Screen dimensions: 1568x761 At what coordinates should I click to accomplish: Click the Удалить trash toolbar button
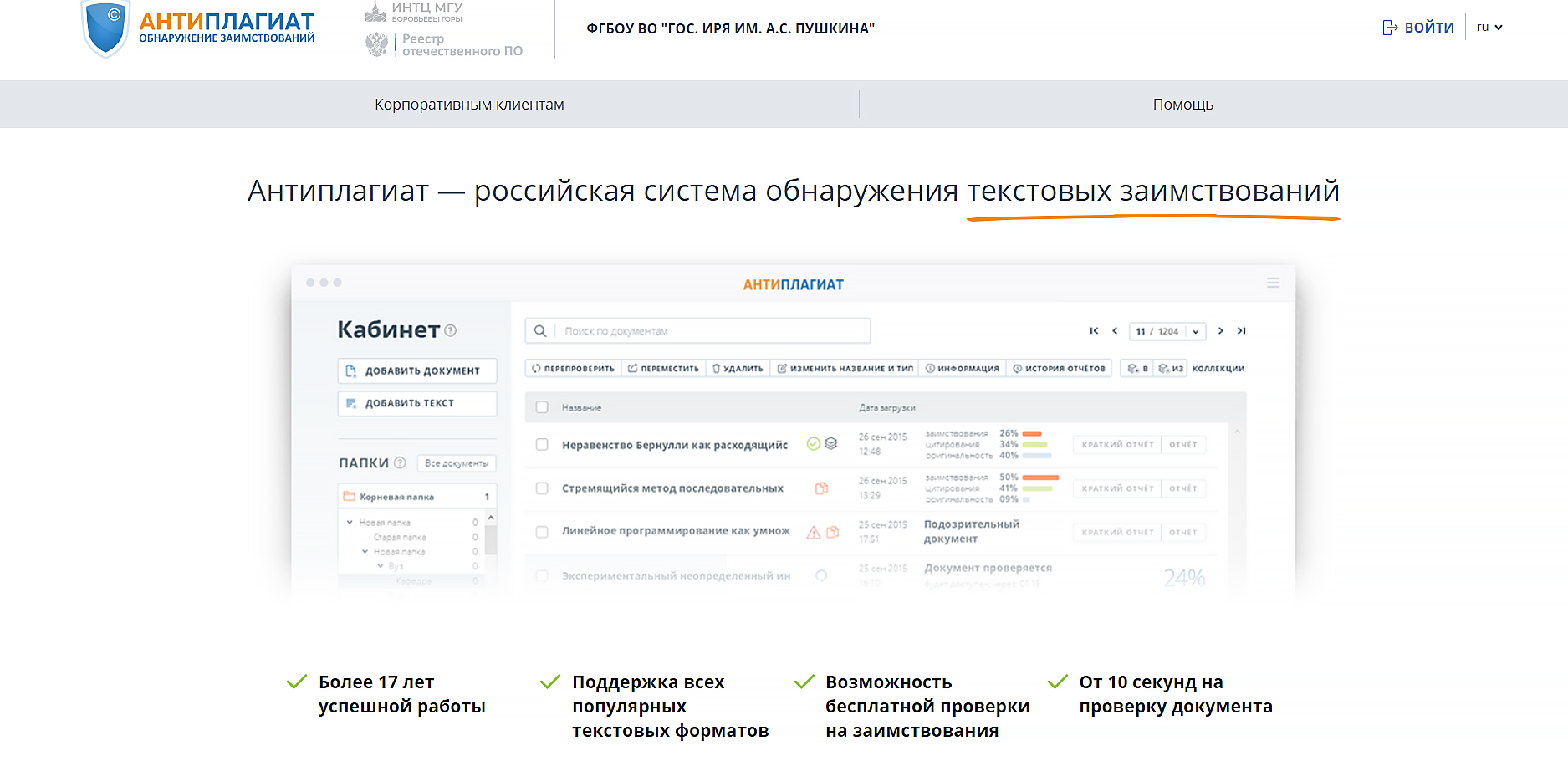click(x=738, y=369)
